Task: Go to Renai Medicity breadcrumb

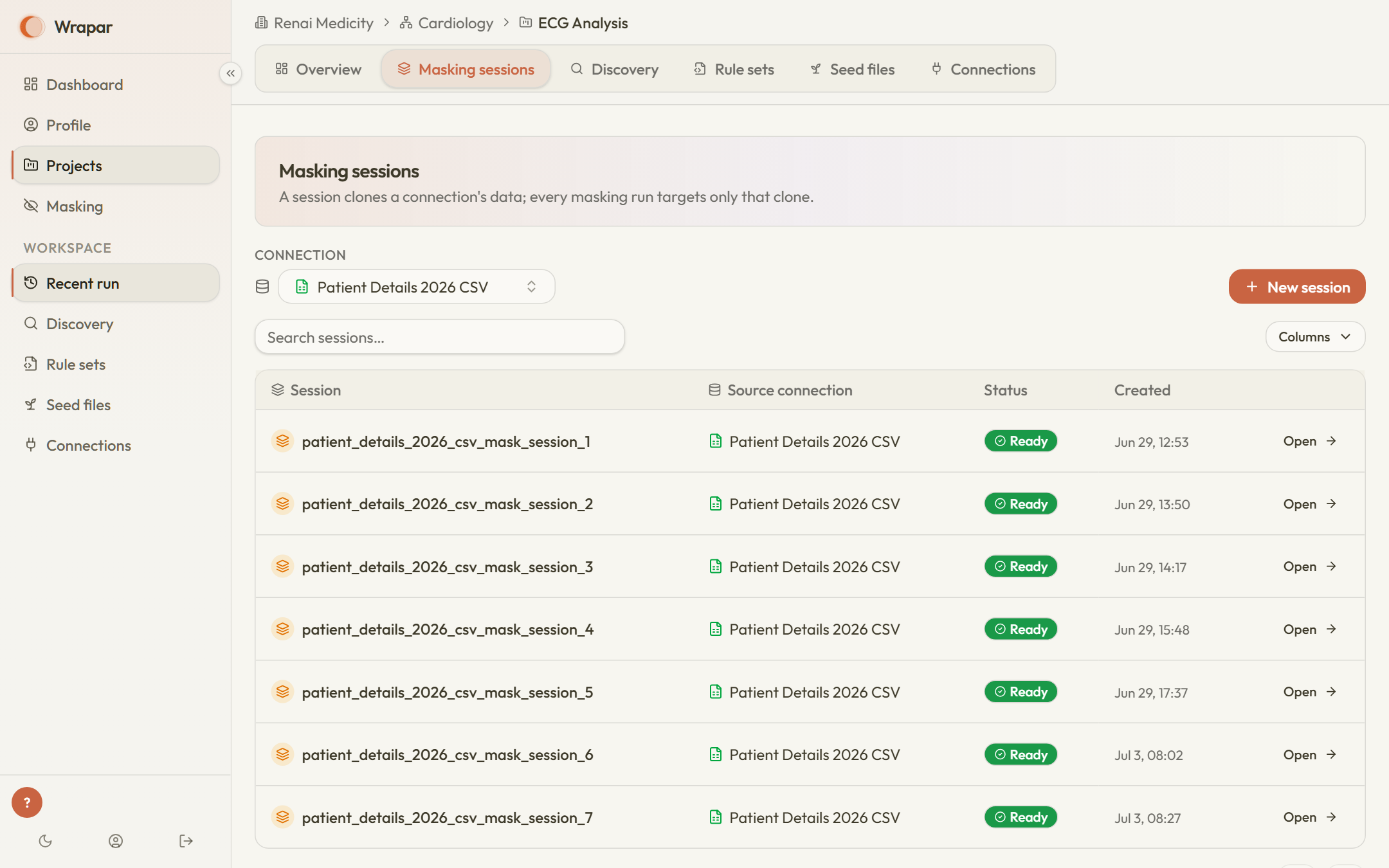Action: (314, 23)
